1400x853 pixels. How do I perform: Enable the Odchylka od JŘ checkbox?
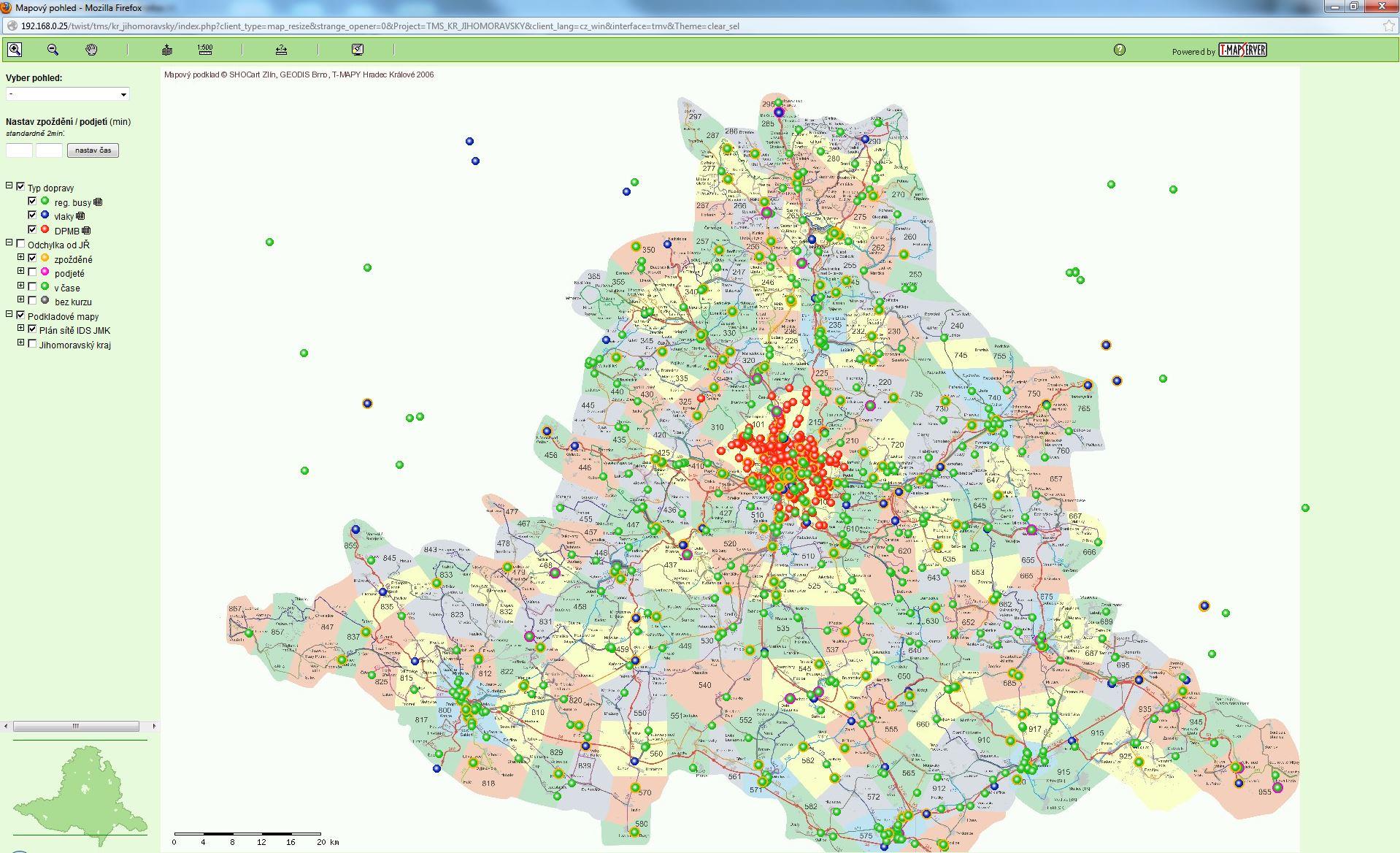[x=20, y=244]
